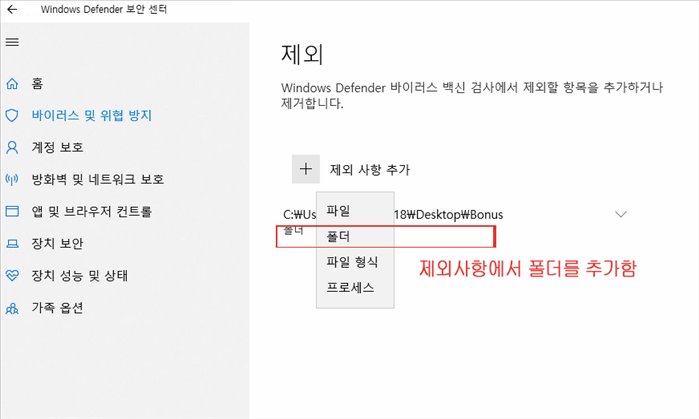Open 방화벽 및 네트워크 보호

(98, 179)
